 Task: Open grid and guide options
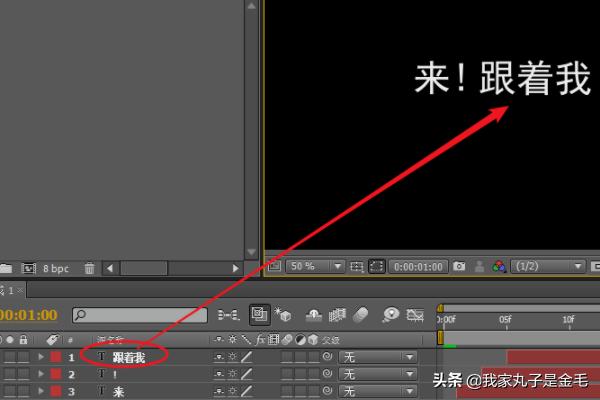(357, 266)
